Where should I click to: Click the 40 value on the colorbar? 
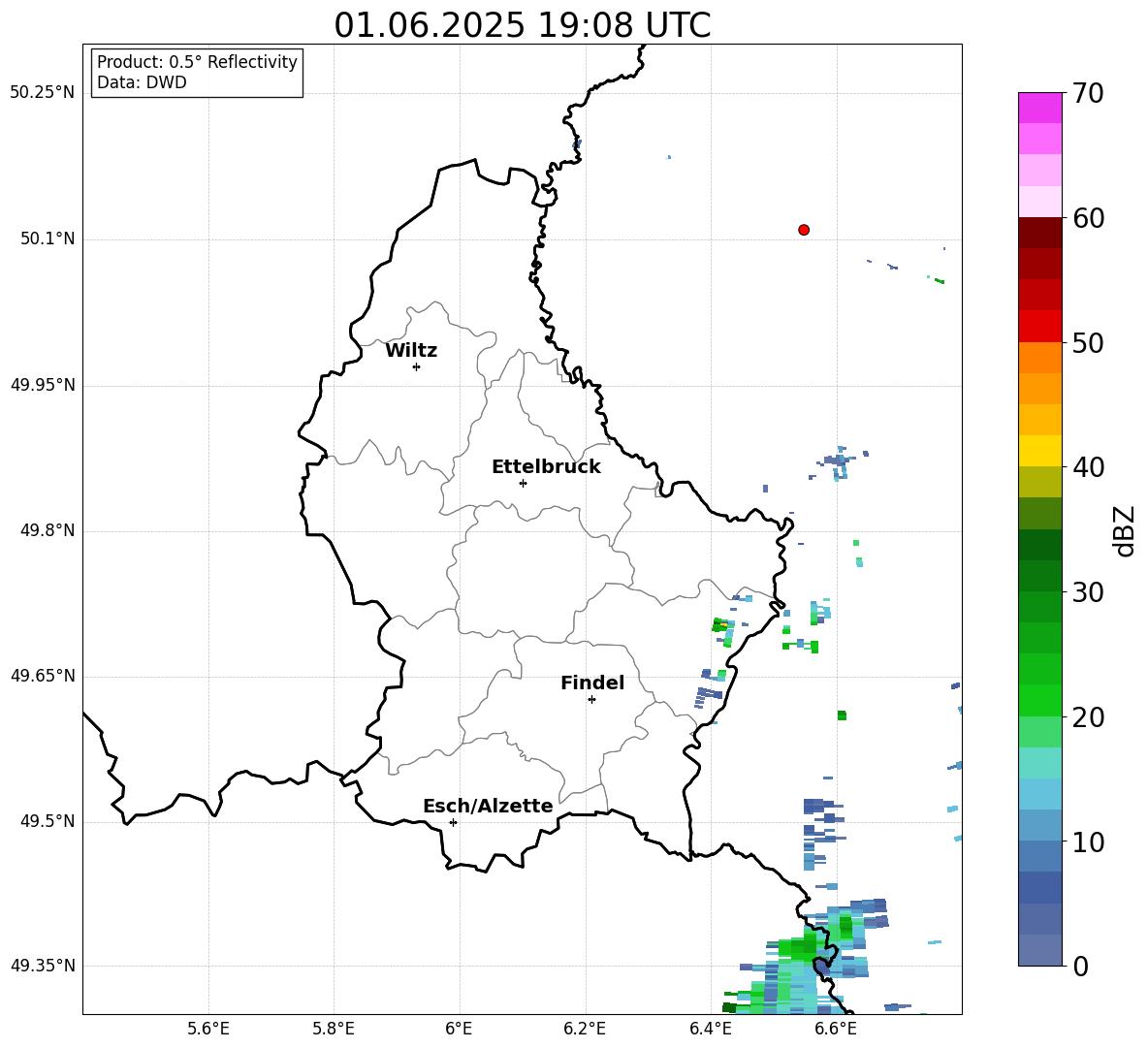point(1088,467)
